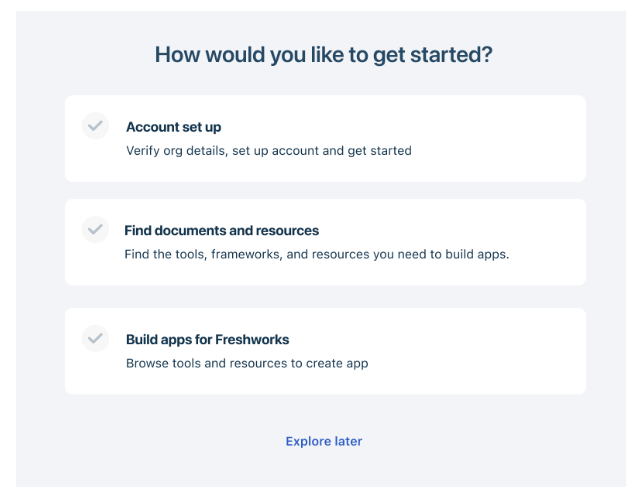This screenshot has height=499, width=639.
Task: Mark the Account set up step complete
Action: (95, 126)
